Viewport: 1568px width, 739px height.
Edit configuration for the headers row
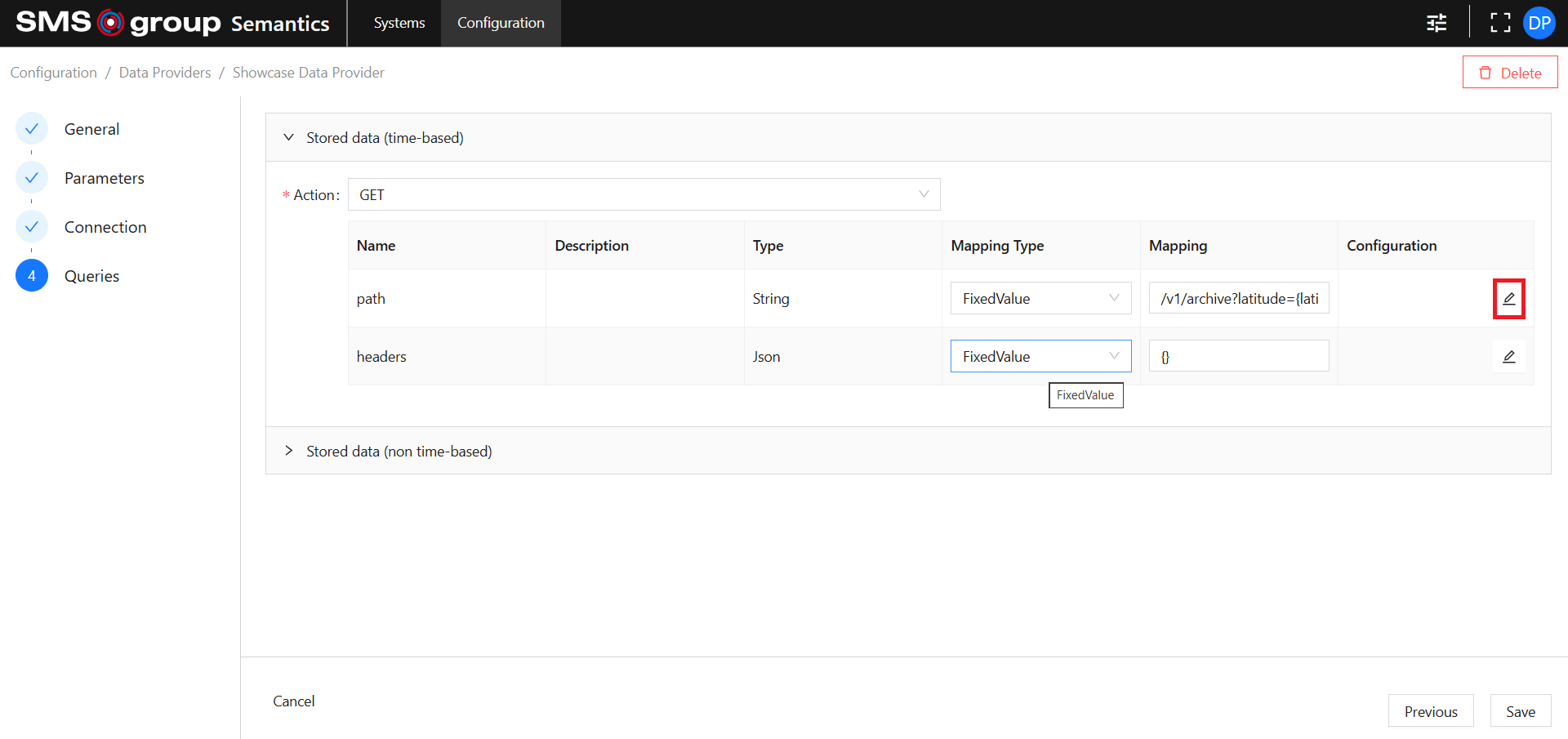(x=1509, y=357)
